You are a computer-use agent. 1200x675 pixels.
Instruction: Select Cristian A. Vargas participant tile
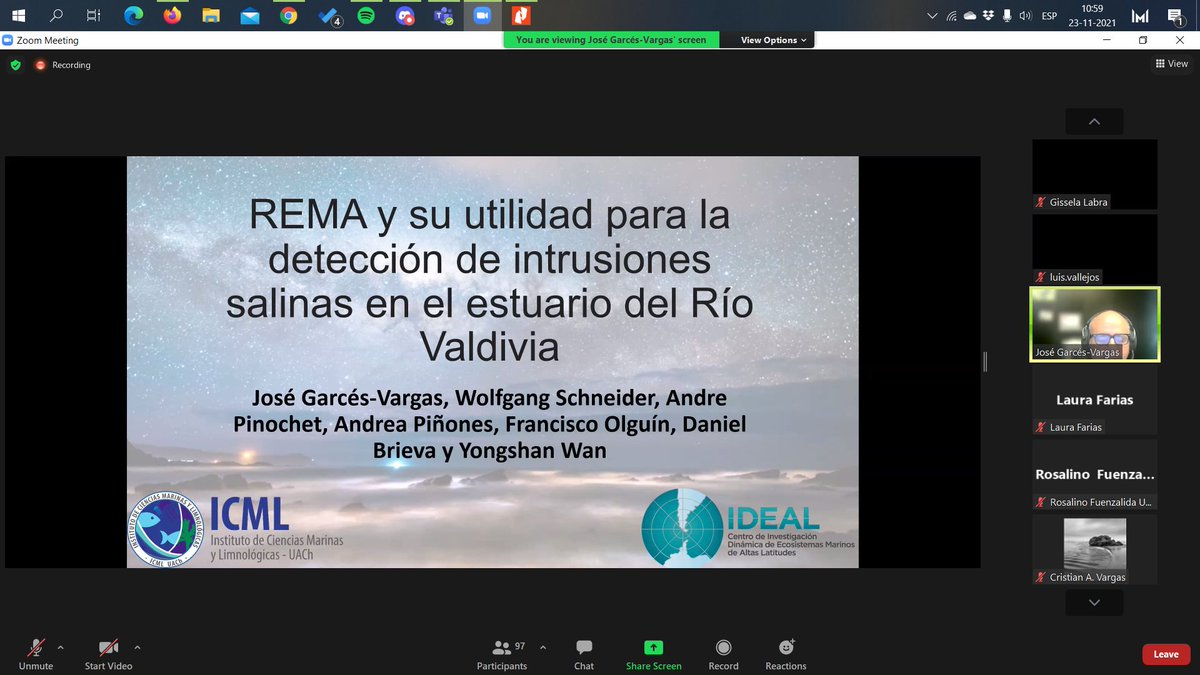(1094, 549)
